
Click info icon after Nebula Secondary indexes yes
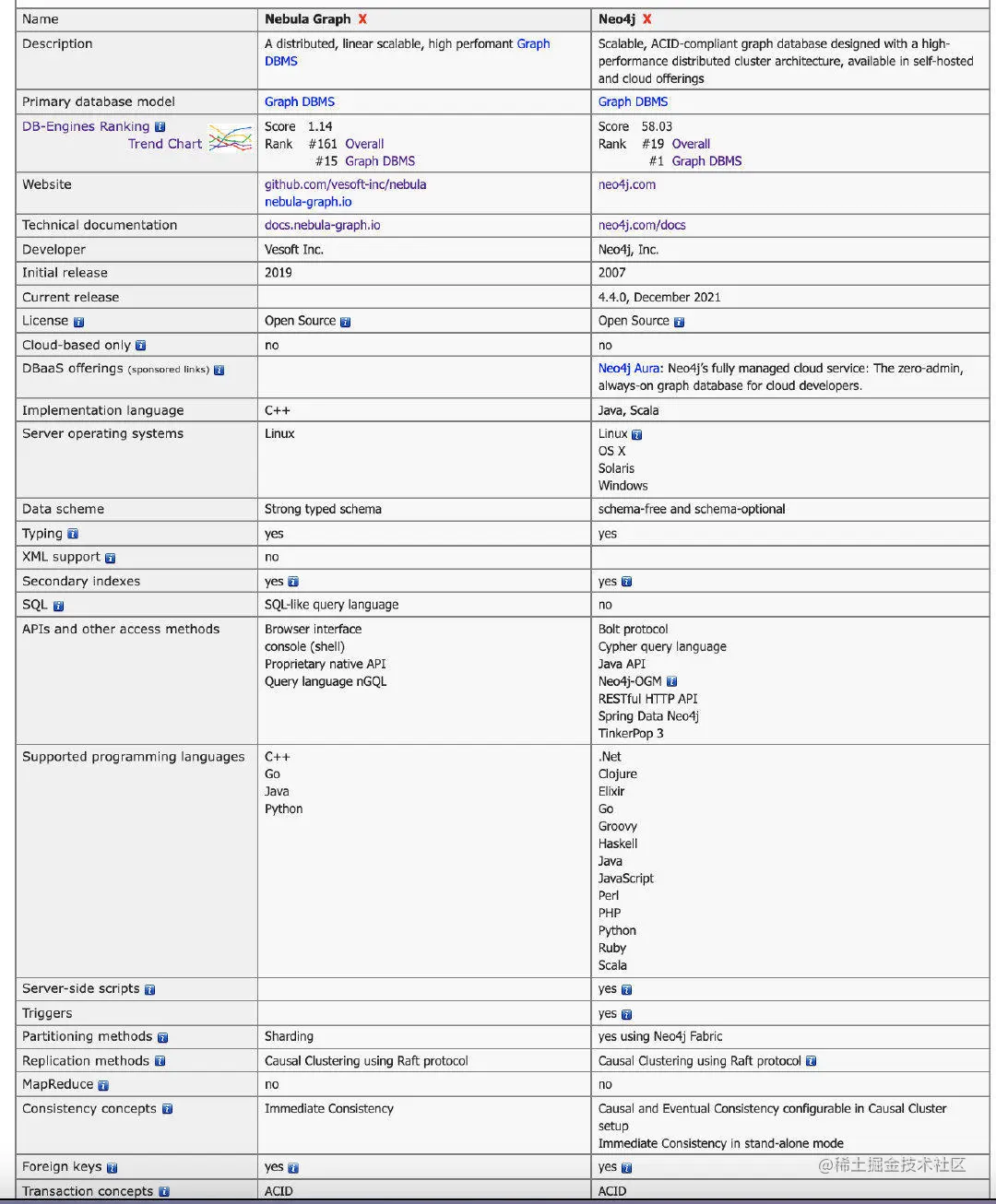[293, 582]
